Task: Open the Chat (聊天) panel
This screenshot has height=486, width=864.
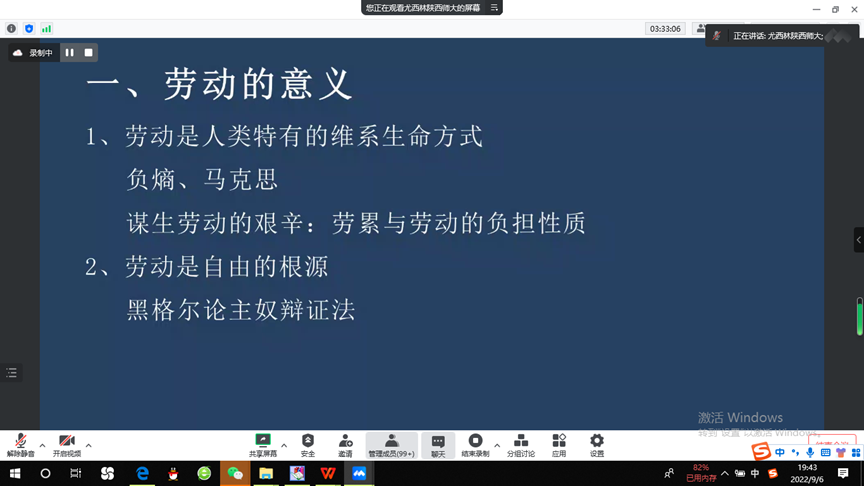Action: click(x=438, y=445)
